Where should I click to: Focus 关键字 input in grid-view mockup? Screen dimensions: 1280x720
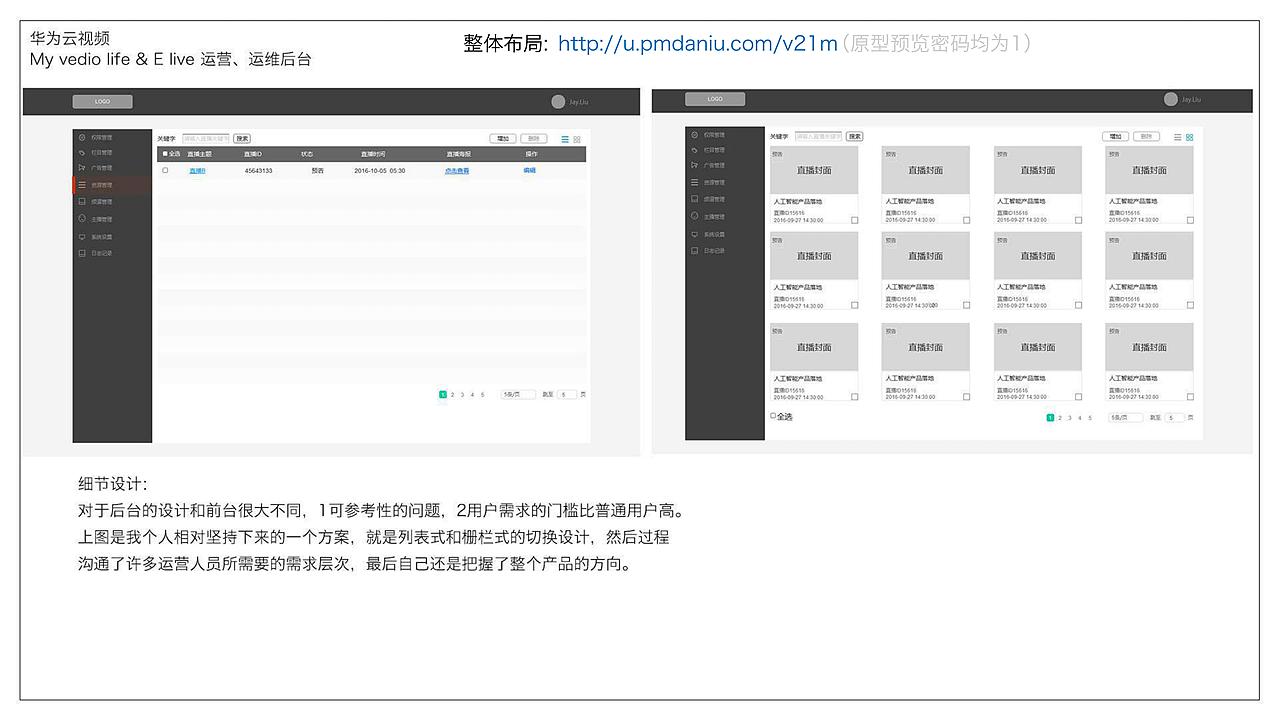click(819, 136)
